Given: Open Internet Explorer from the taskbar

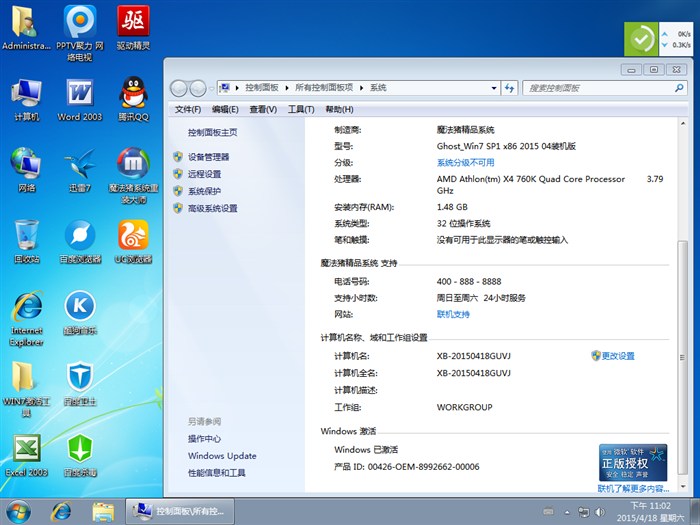Looking at the screenshot, I should [x=61, y=512].
